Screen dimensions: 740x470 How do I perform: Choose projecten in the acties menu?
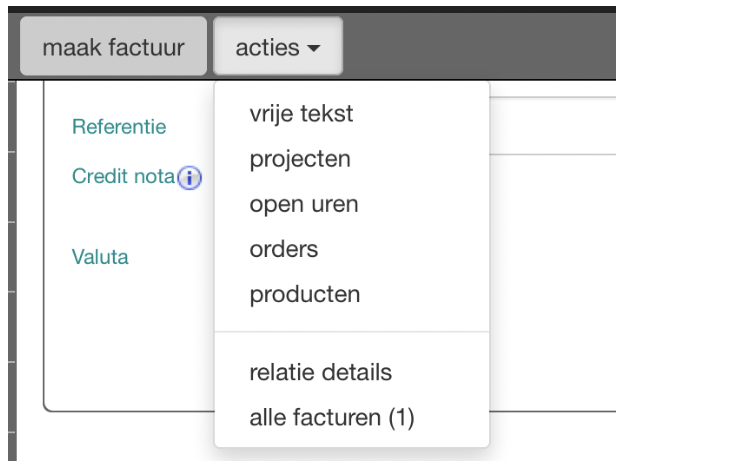click(x=300, y=159)
